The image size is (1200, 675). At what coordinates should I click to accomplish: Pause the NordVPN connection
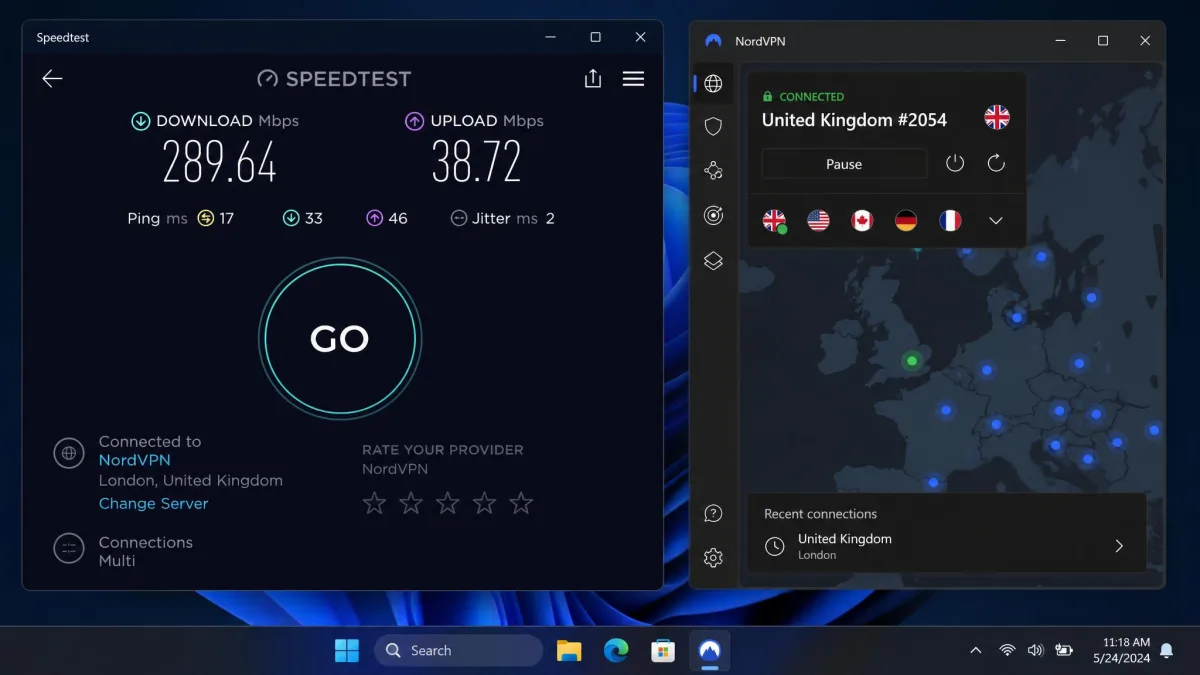point(844,164)
